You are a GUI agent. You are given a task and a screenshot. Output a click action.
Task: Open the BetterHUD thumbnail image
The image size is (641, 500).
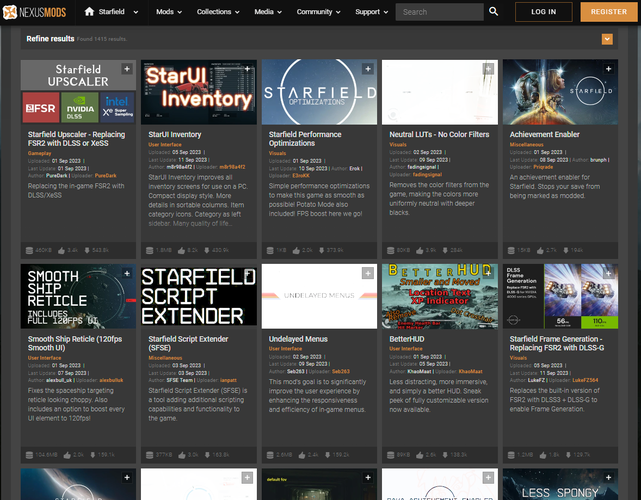coord(439,296)
